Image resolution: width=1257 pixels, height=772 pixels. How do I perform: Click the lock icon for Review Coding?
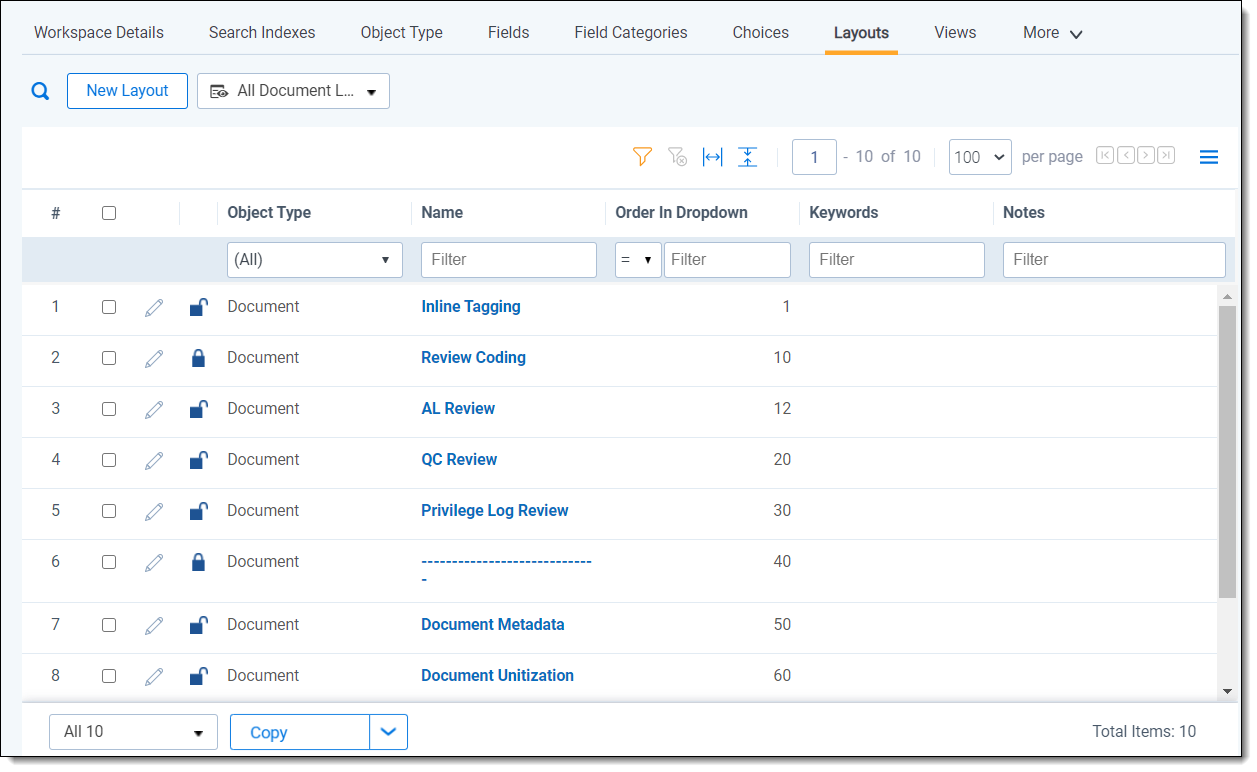[x=198, y=358]
